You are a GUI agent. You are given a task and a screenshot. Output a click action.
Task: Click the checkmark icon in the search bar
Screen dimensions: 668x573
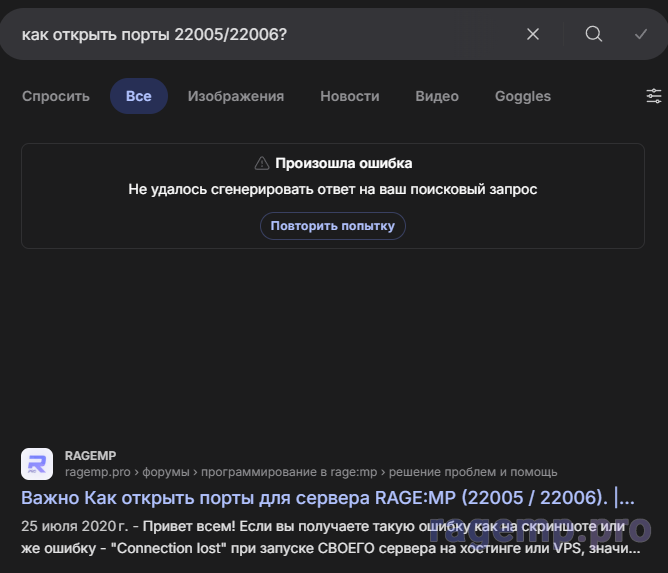click(641, 34)
